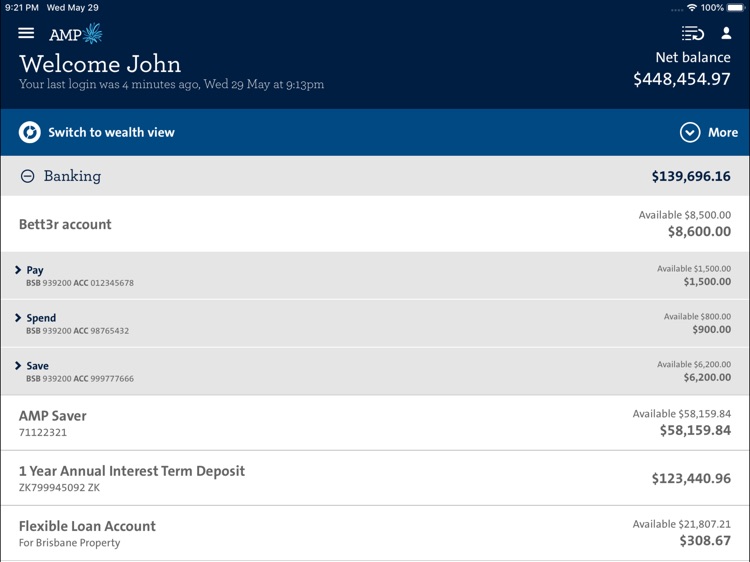Tap the More label
The width and height of the screenshot is (750, 562).
point(723,132)
